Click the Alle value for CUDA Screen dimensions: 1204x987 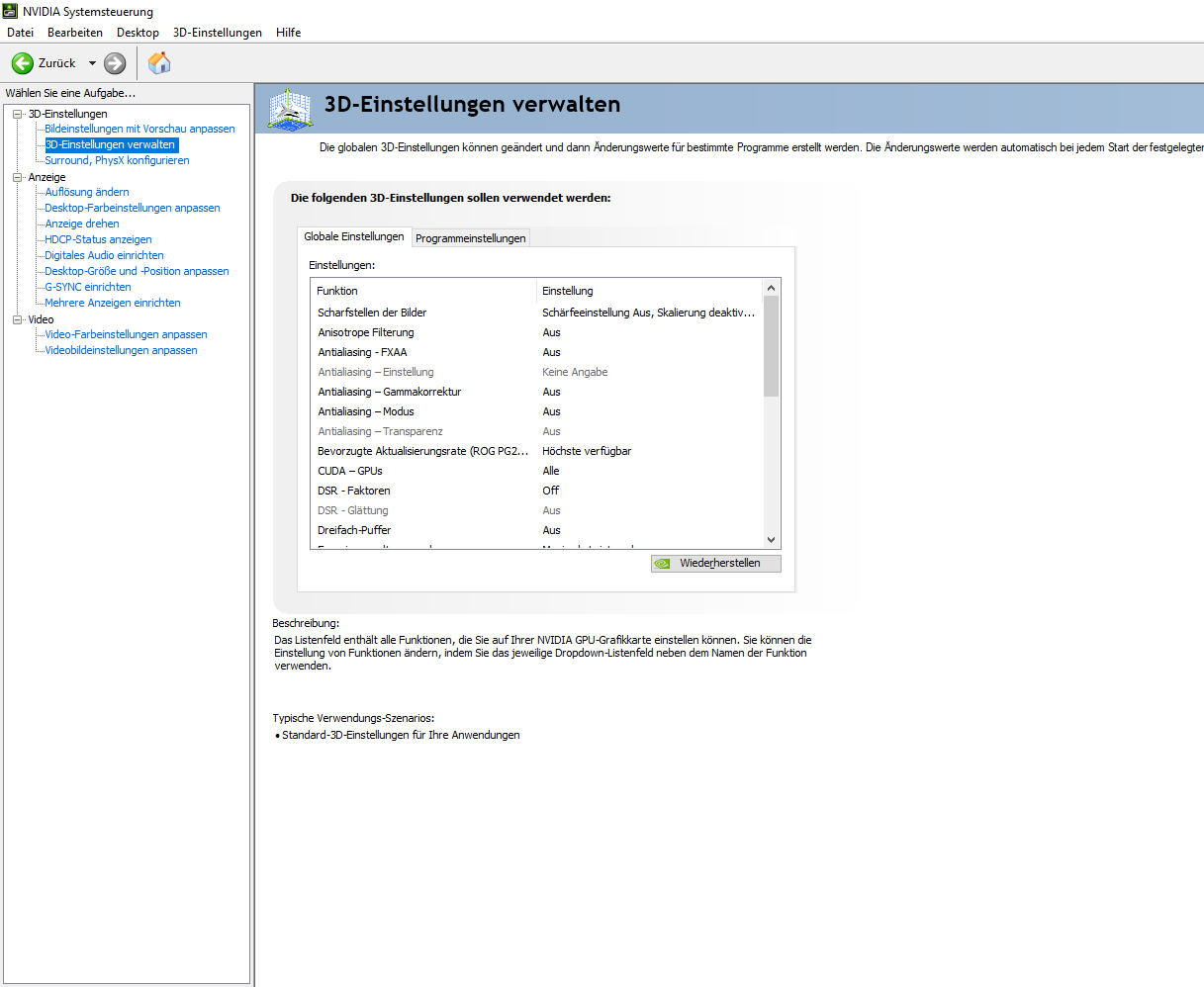coord(551,471)
